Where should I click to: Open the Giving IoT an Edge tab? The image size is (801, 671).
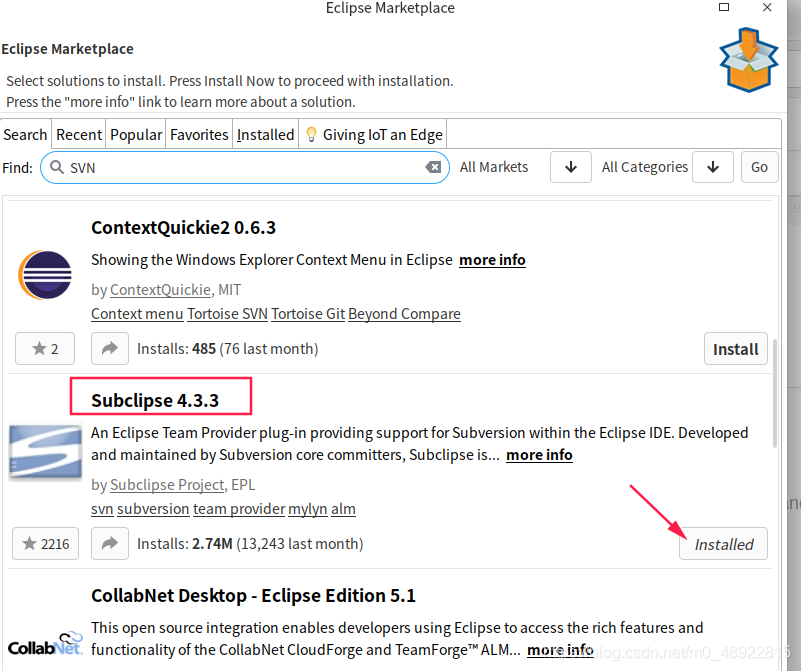click(374, 135)
